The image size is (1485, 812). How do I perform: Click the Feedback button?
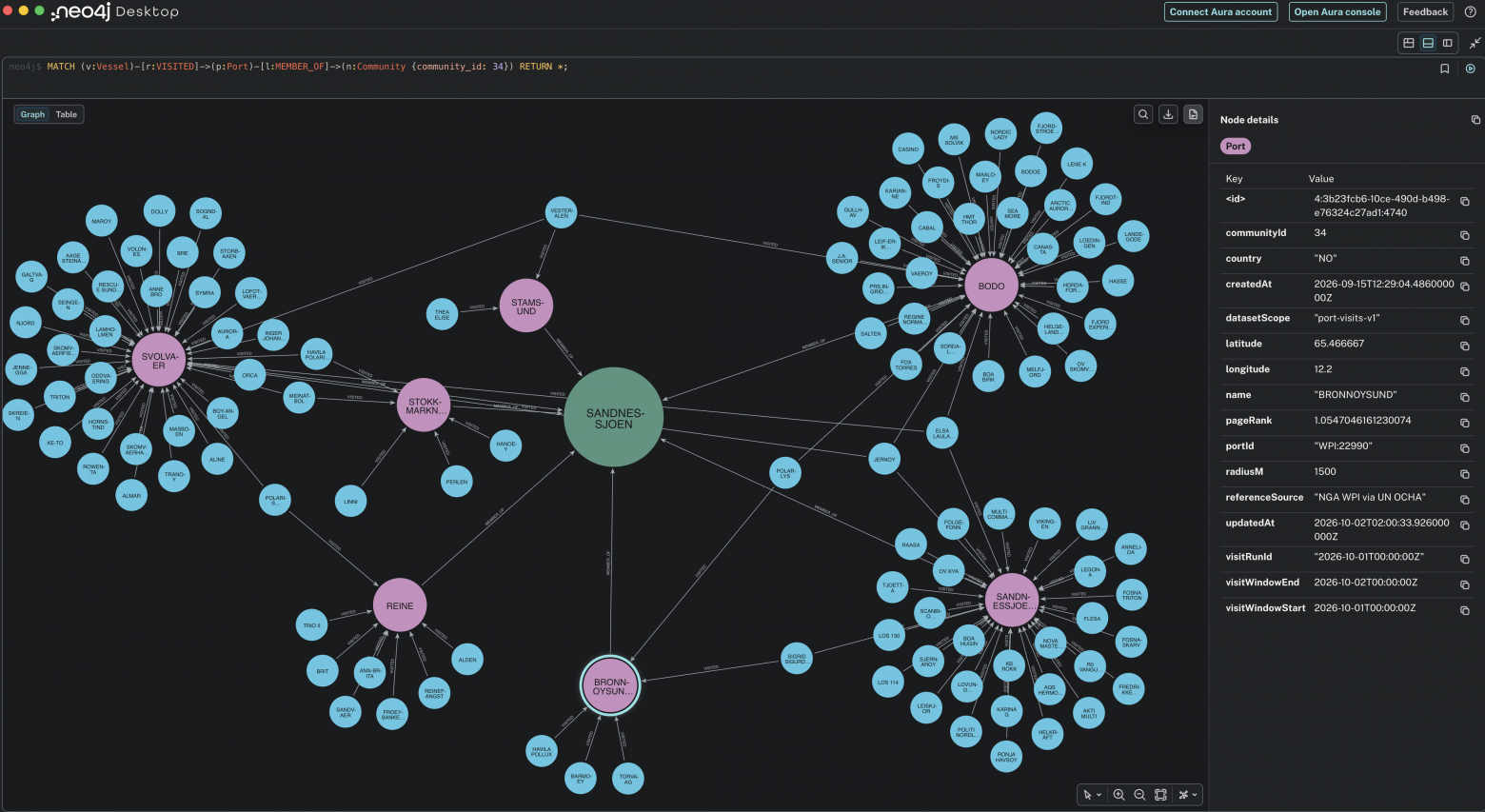(1425, 11)
